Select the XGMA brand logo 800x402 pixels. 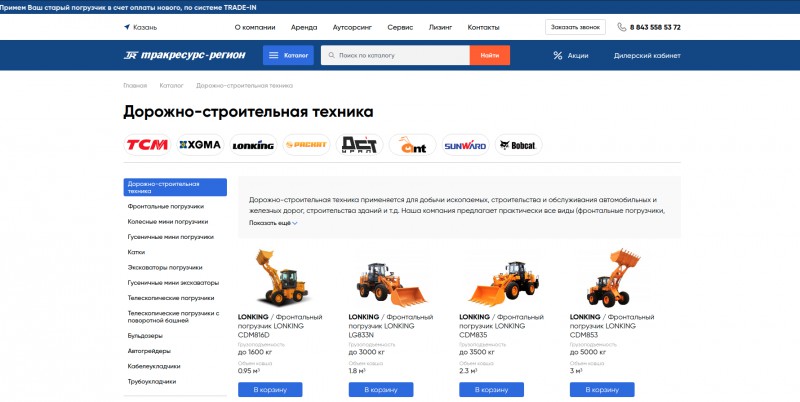[200, 145]
